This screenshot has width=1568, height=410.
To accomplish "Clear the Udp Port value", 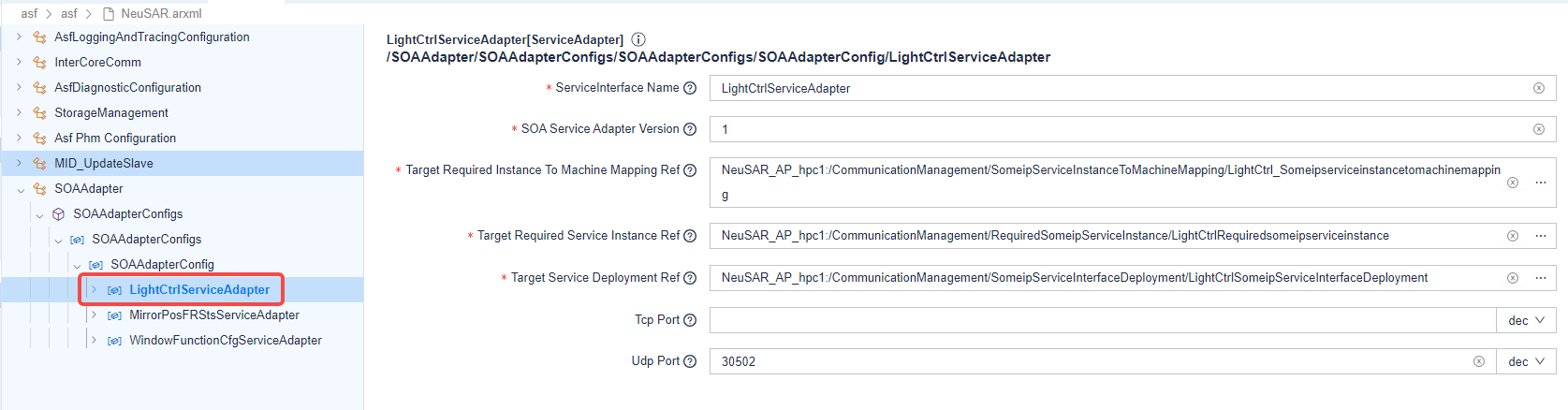I will pos(1479,361).
